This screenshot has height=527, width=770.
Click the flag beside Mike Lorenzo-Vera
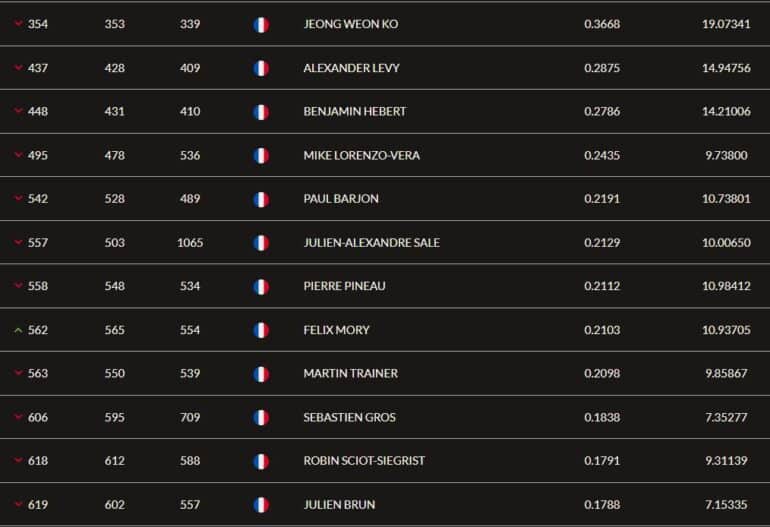[261, 155]
